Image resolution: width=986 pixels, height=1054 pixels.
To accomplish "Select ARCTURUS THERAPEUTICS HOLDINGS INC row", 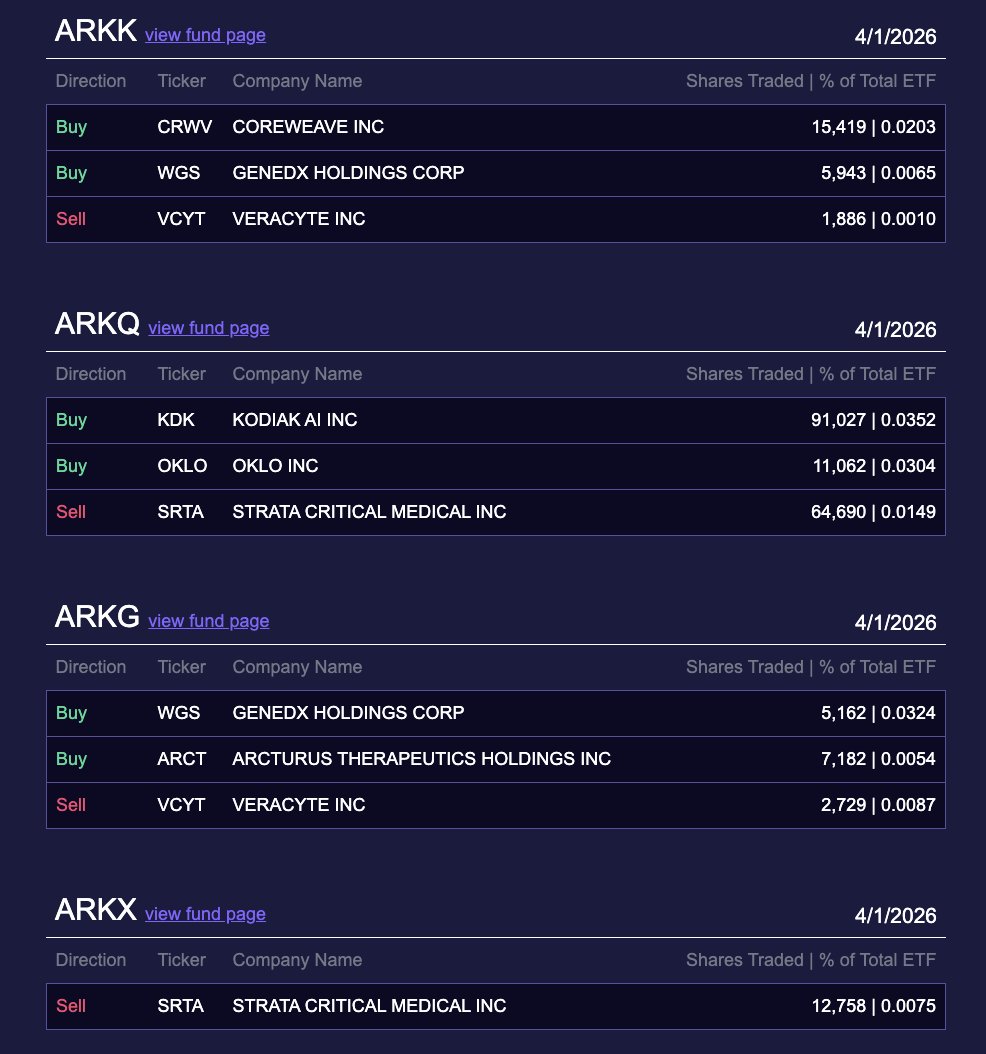I will 421,759.
